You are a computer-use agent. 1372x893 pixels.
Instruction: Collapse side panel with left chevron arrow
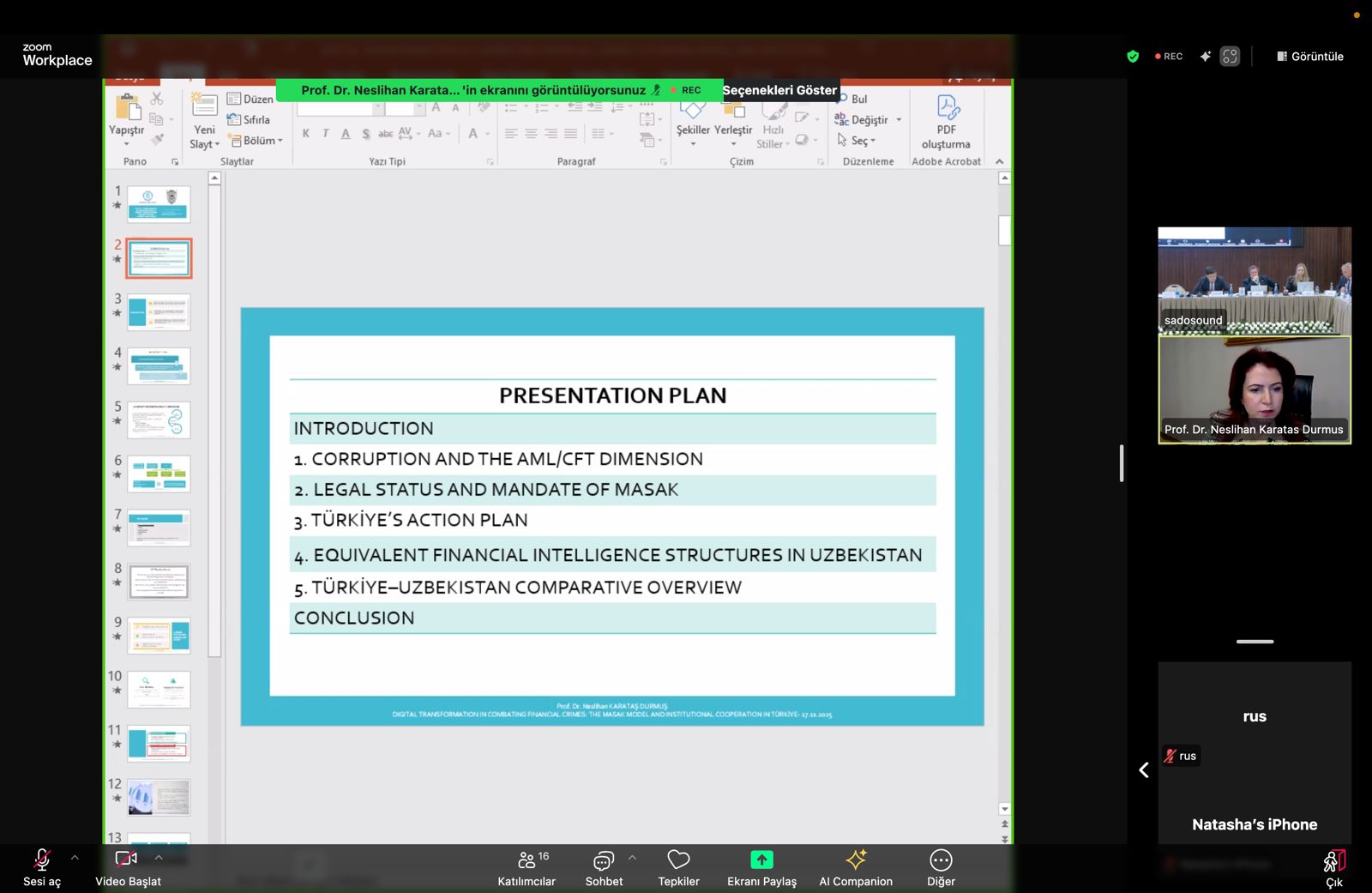[x=1144, y=770]
